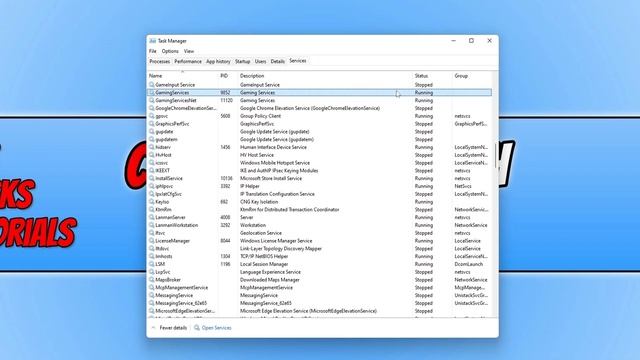This screenshot has height=360, width=640.
Task: Click the service icon next to GamingServicesNet
Action: [x=152, y=100]
